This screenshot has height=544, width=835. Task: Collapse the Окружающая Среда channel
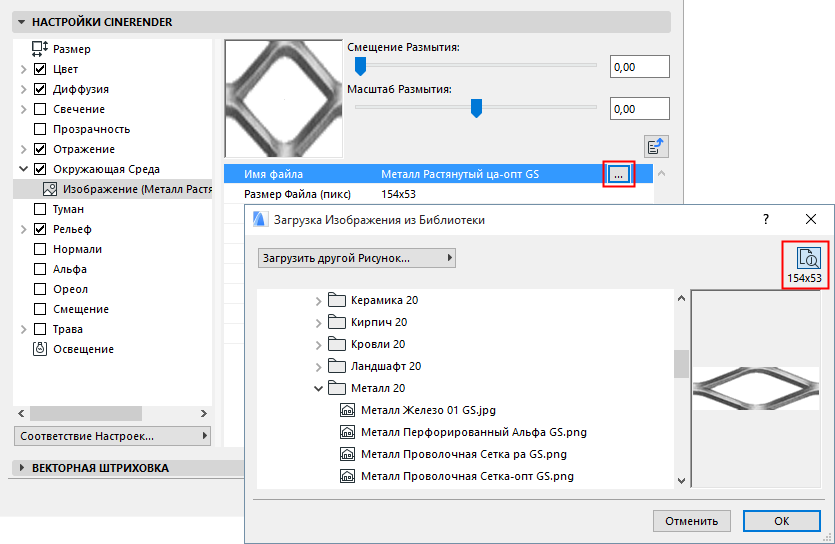[x=23, y=169]
